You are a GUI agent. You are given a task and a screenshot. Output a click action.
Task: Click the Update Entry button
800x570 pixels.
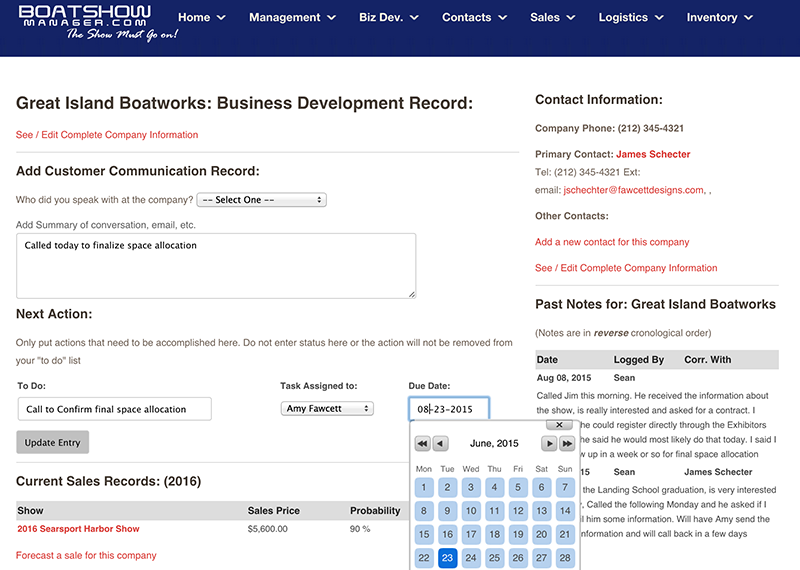click(53, 442)
